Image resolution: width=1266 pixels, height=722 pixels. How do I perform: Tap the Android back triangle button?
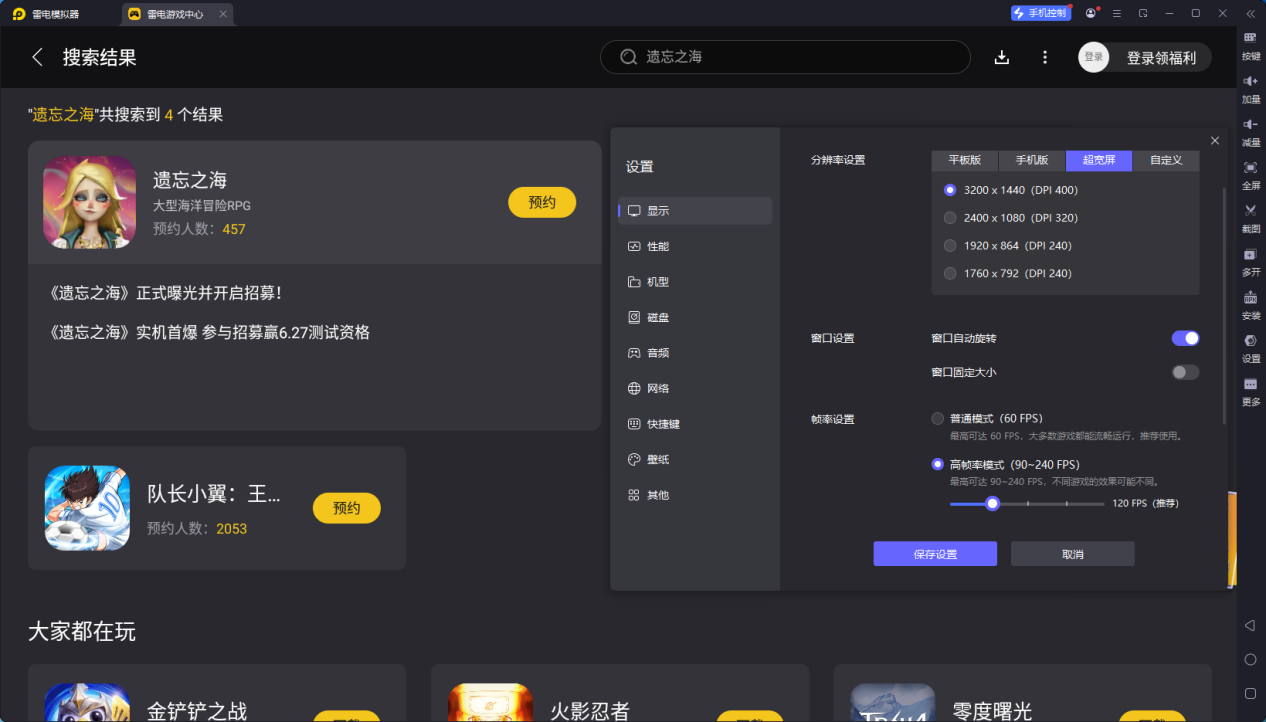[x=1250, y=625]
